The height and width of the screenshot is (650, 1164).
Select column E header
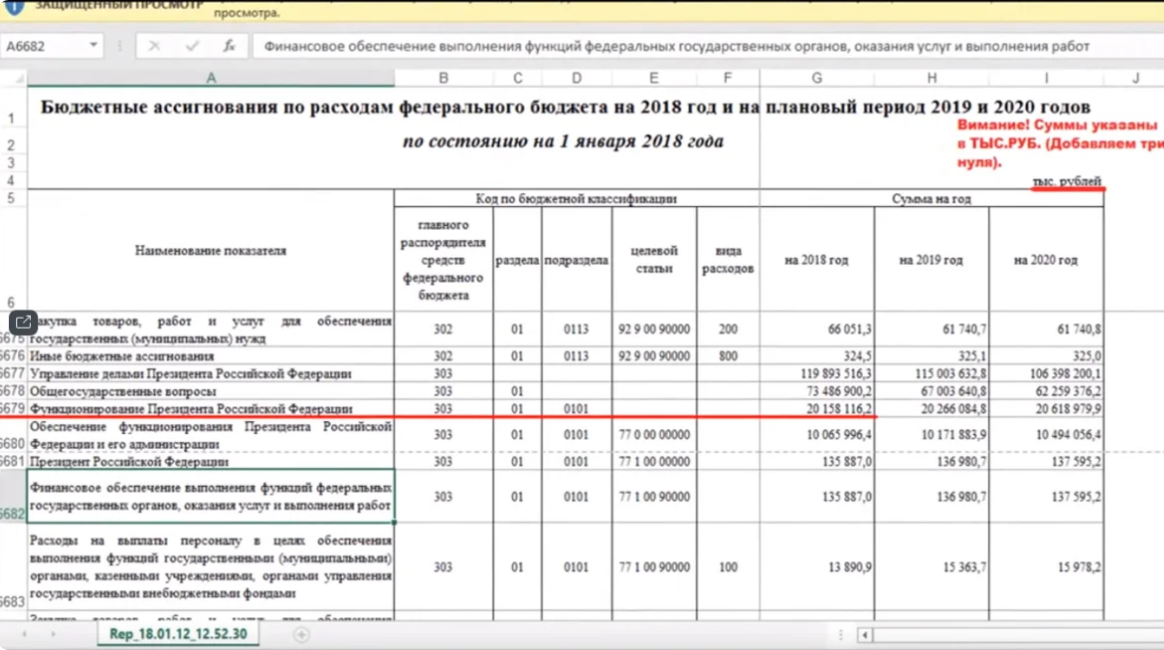(x=654, y=78)
